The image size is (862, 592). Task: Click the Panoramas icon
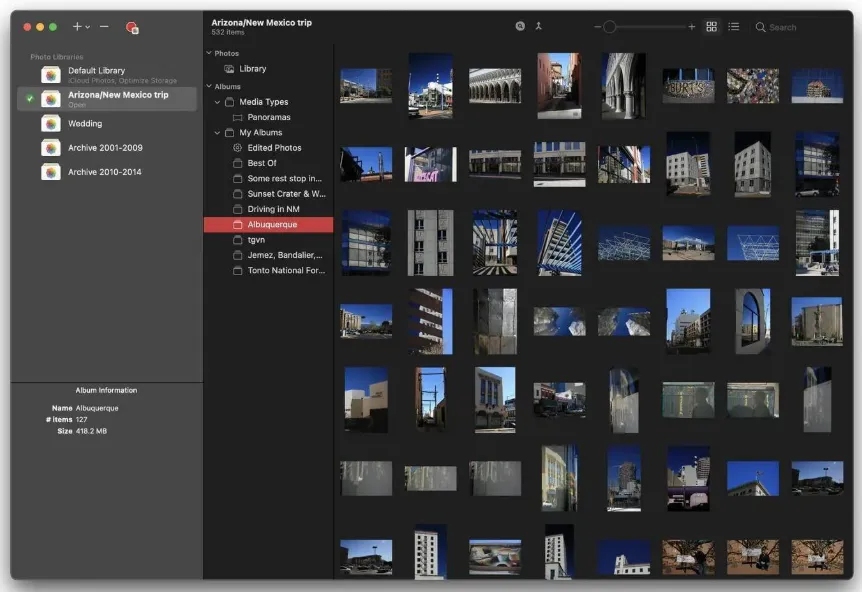coord(237,118)
